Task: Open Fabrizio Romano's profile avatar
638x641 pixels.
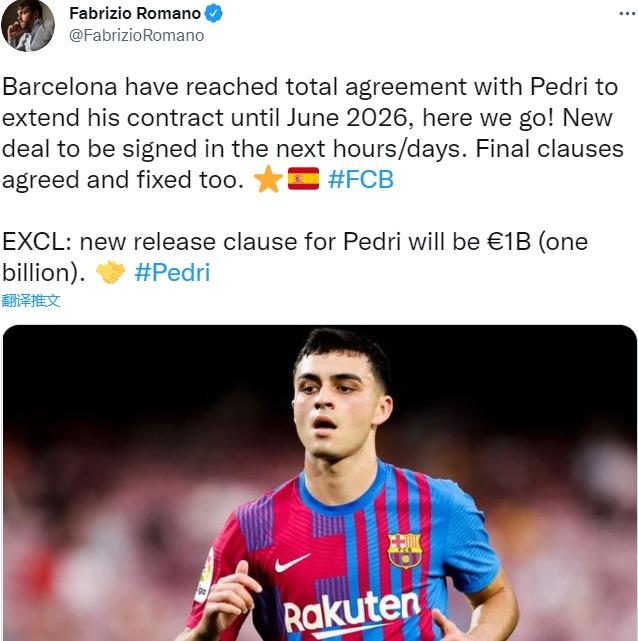Action: [28, 25]
